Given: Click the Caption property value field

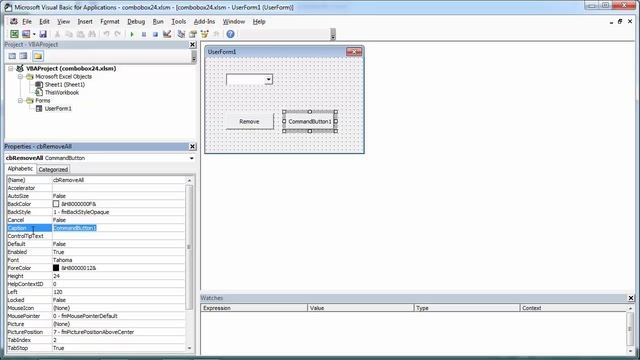Looking at the screenshot, I should click(x=118, y=228).
